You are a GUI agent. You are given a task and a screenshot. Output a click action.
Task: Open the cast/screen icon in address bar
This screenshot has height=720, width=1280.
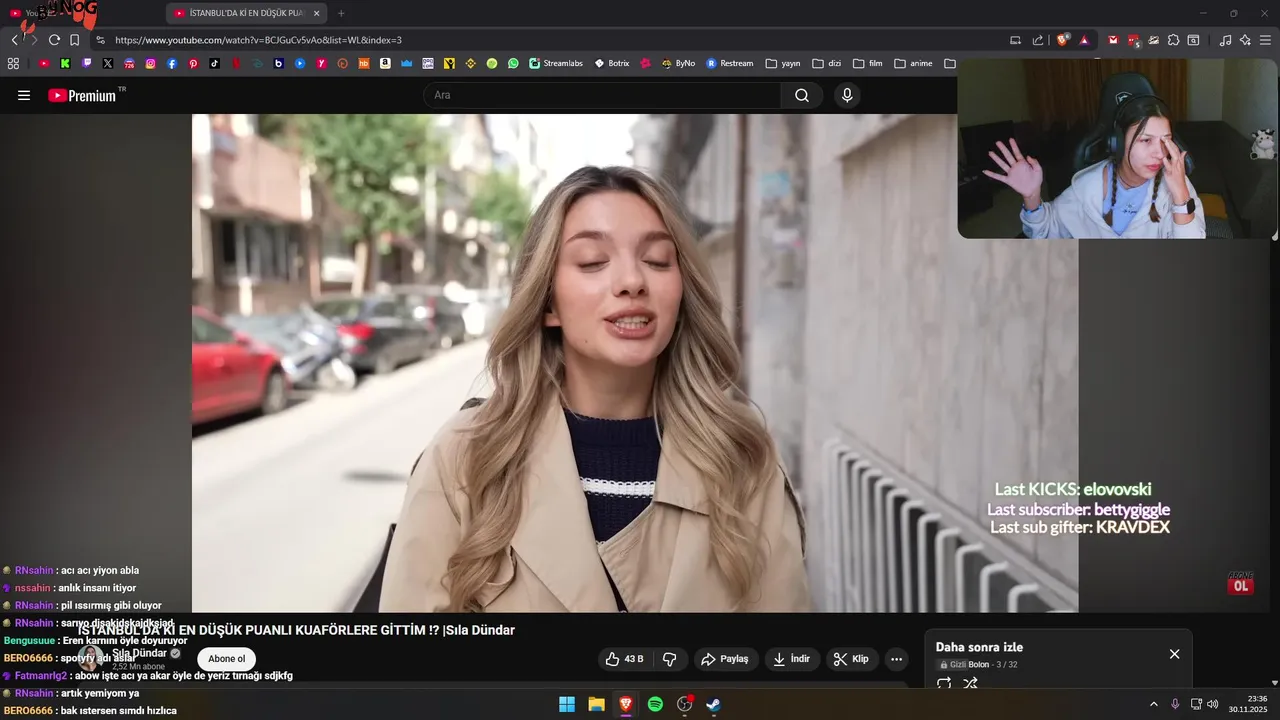(1015, 40)
